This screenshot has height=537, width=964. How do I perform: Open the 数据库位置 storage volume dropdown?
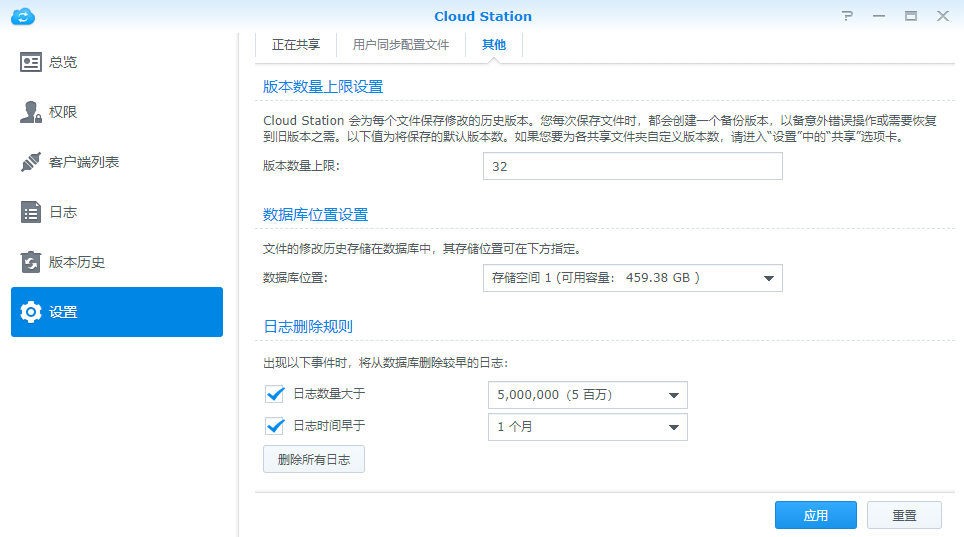tap(633, 278)
